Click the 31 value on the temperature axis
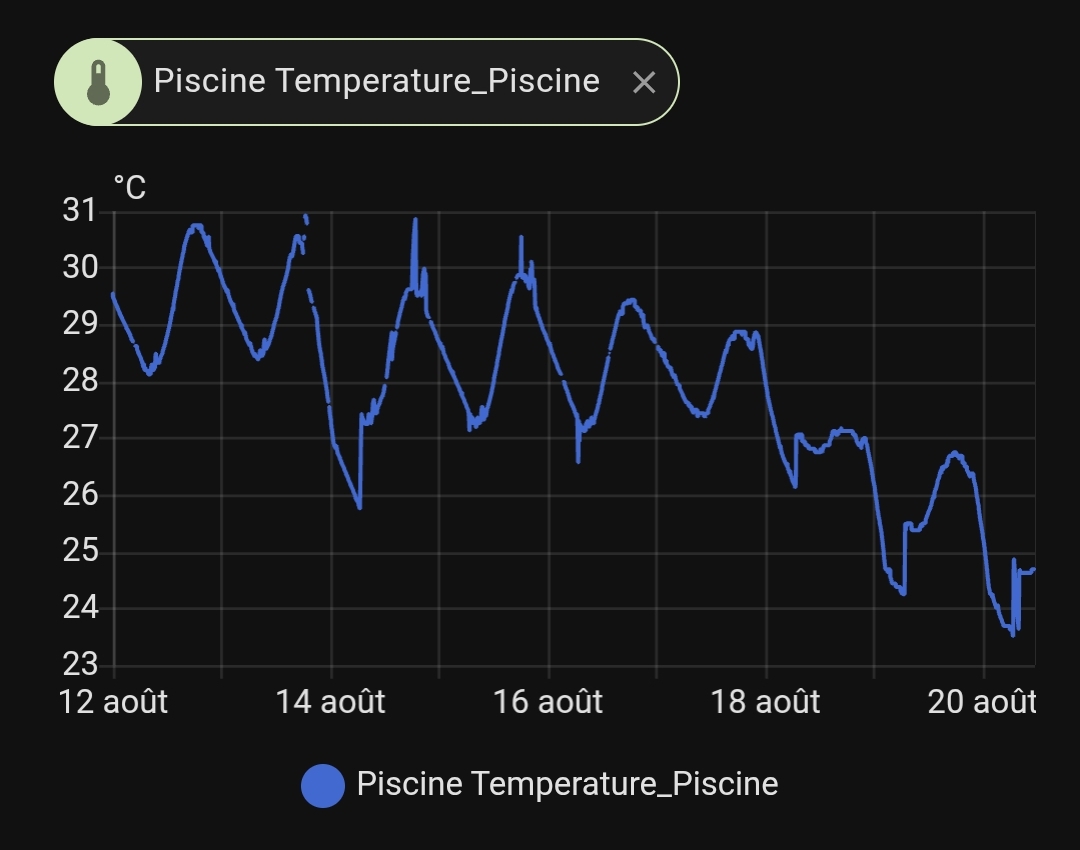This screenshot has height=850, width=1080. click(x=79, y=211)
